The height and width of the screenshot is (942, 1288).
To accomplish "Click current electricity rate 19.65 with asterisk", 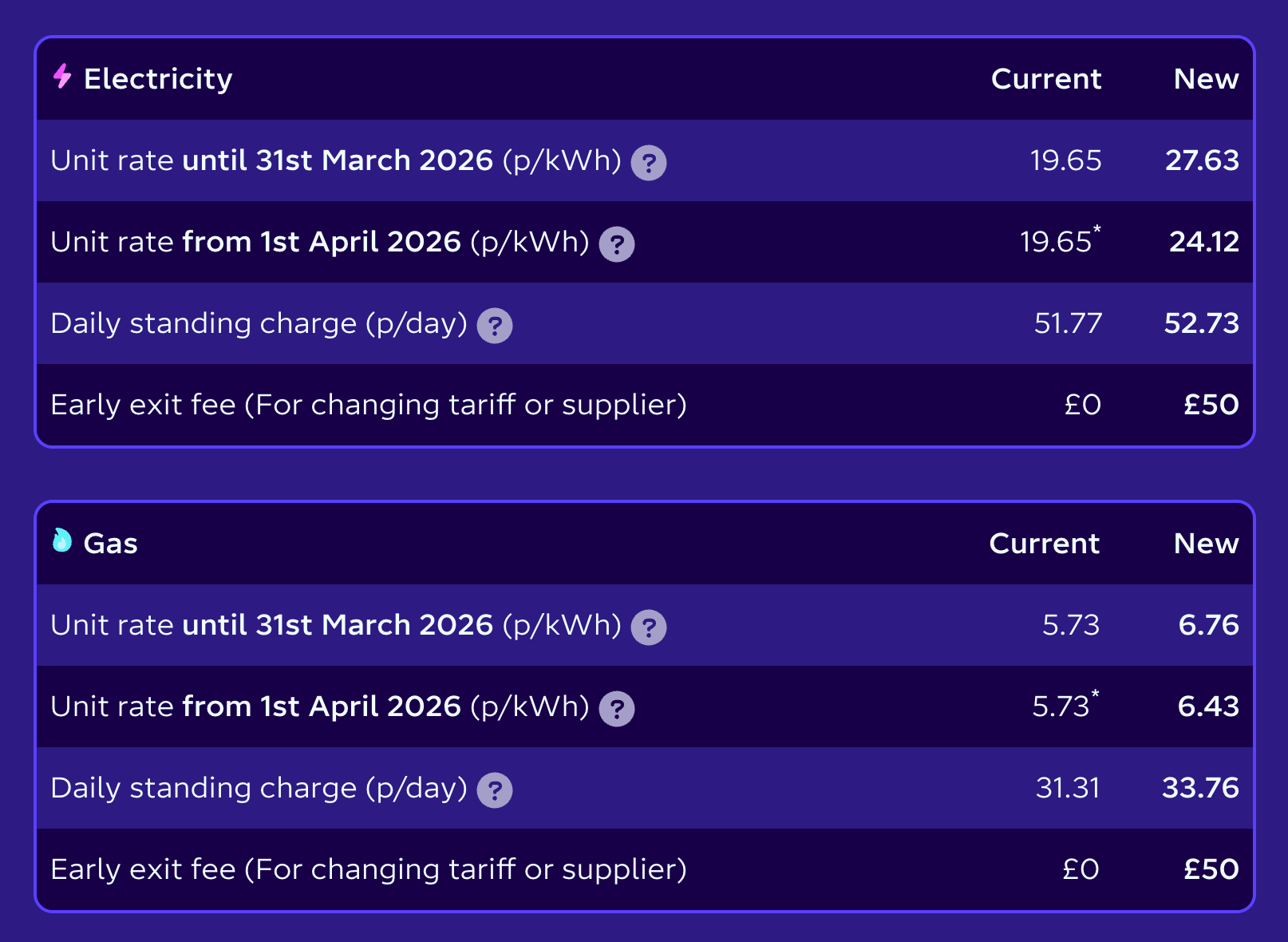I will pyautogui.click(x=1059, y=241).
